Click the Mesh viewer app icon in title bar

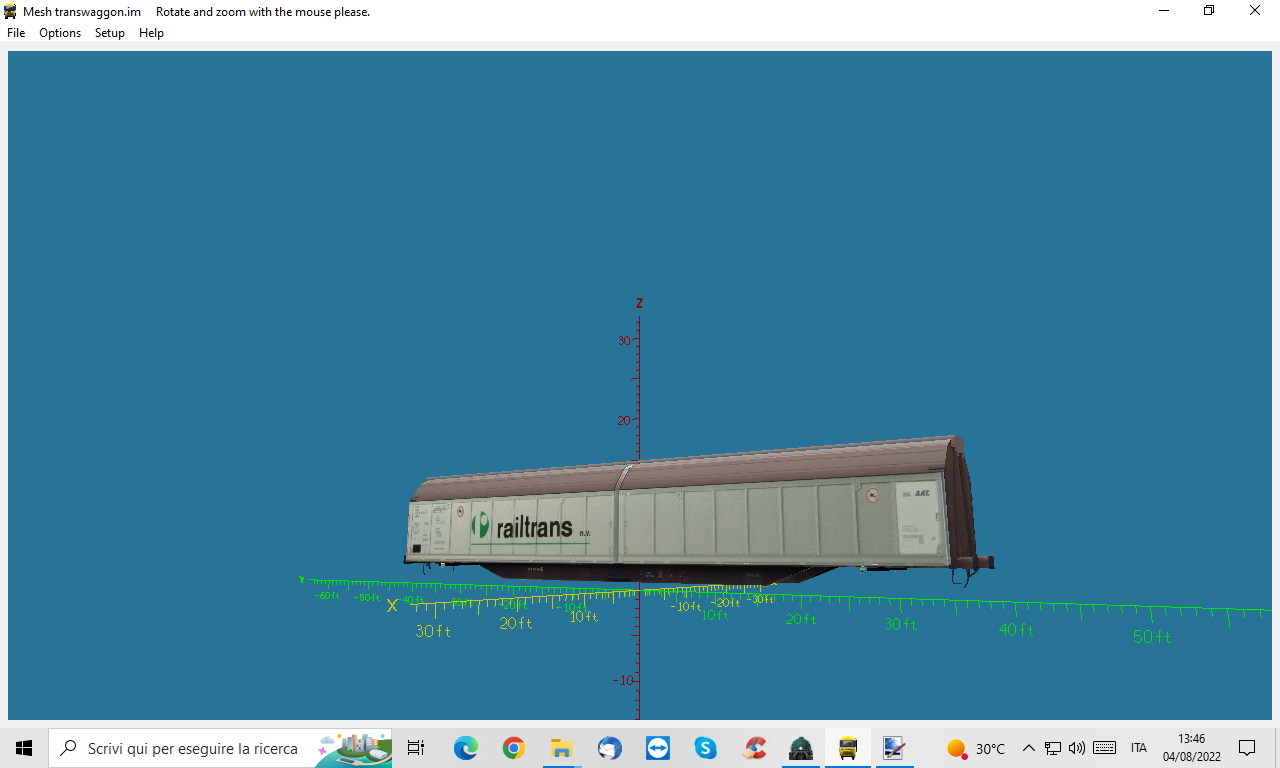(10, 11)
